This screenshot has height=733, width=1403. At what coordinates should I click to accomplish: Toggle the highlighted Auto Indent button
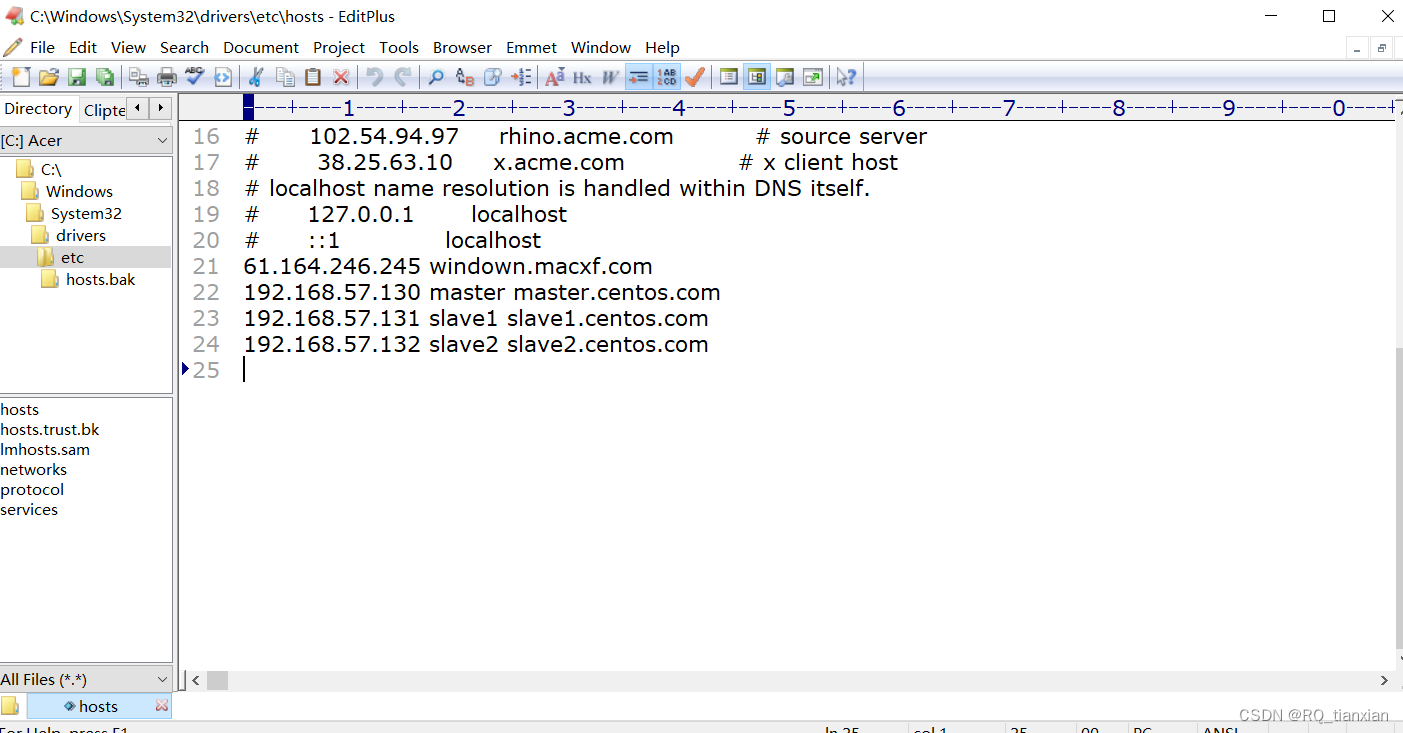[x=638, y=77]
